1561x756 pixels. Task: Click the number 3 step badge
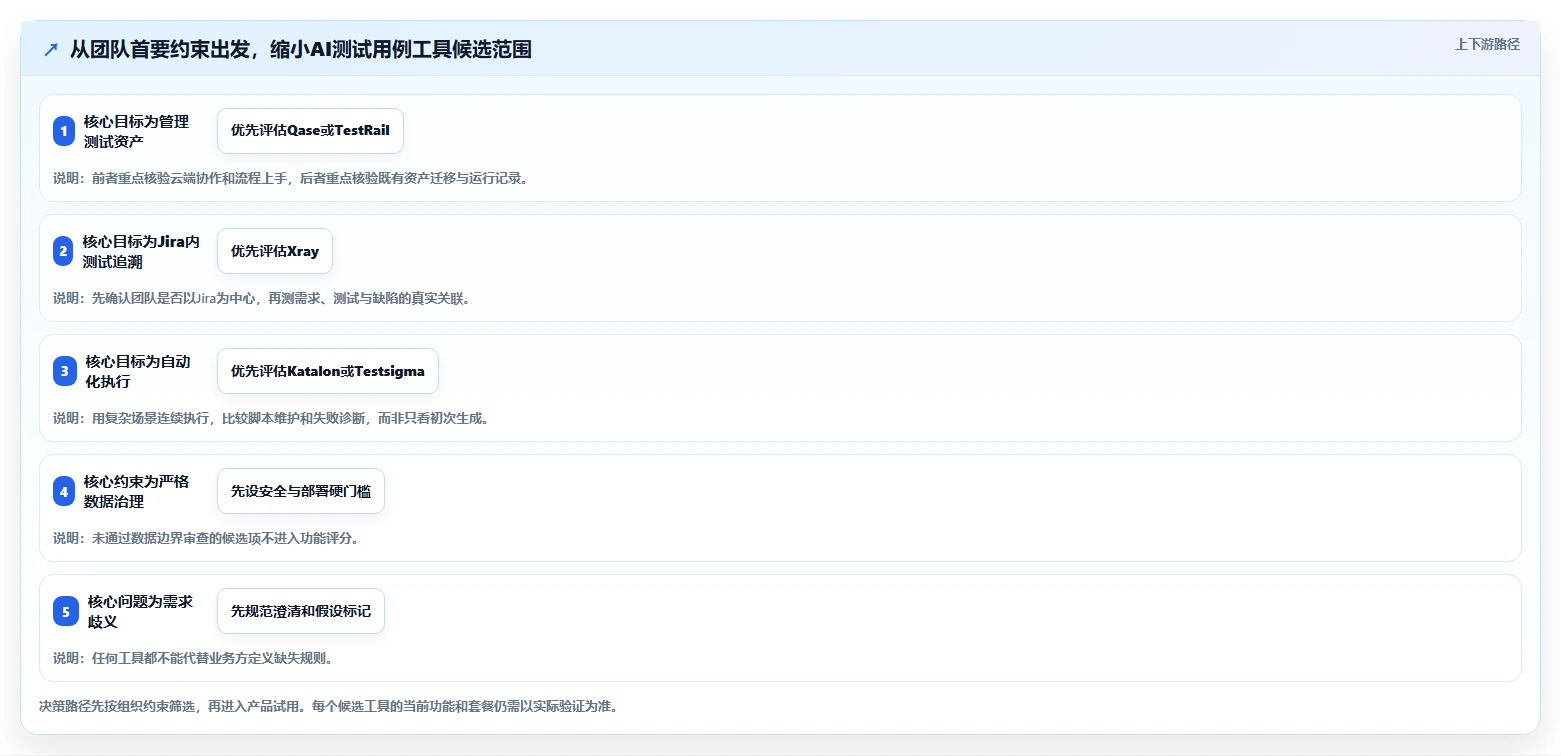click(65, 371)
